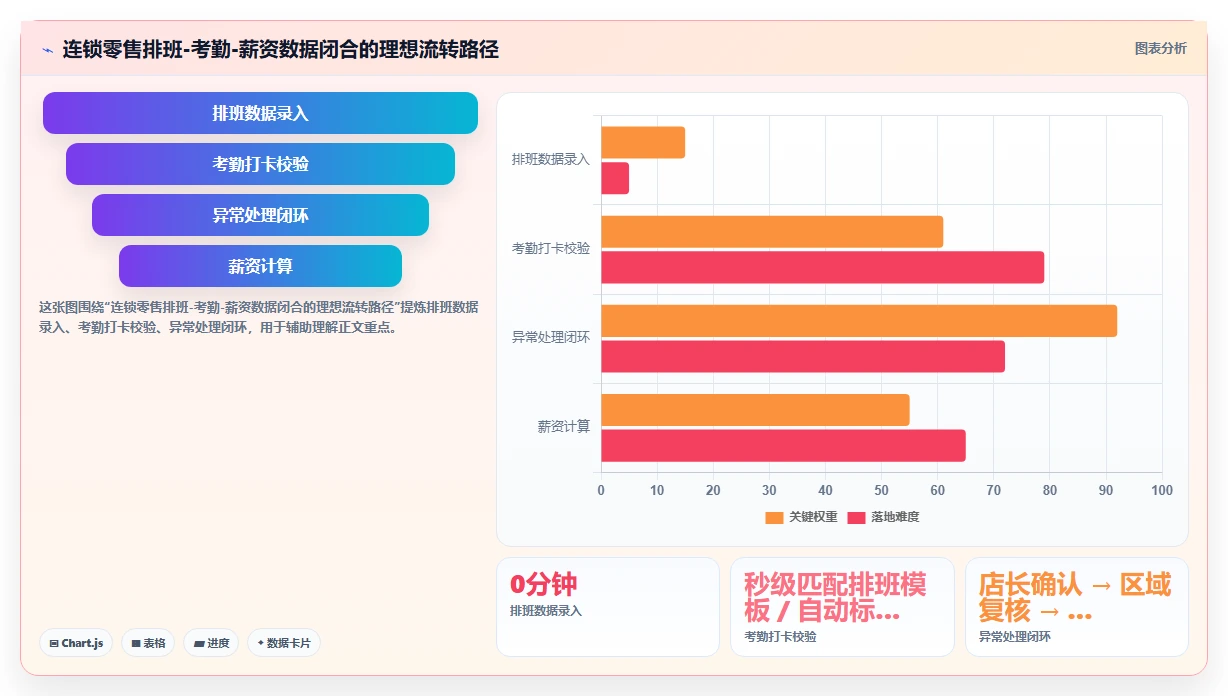Image resolution: width=1228 pixels, height=696 pixels.
Task: Click the 薪资计算 y-axis label
Action: coord(564,426)
